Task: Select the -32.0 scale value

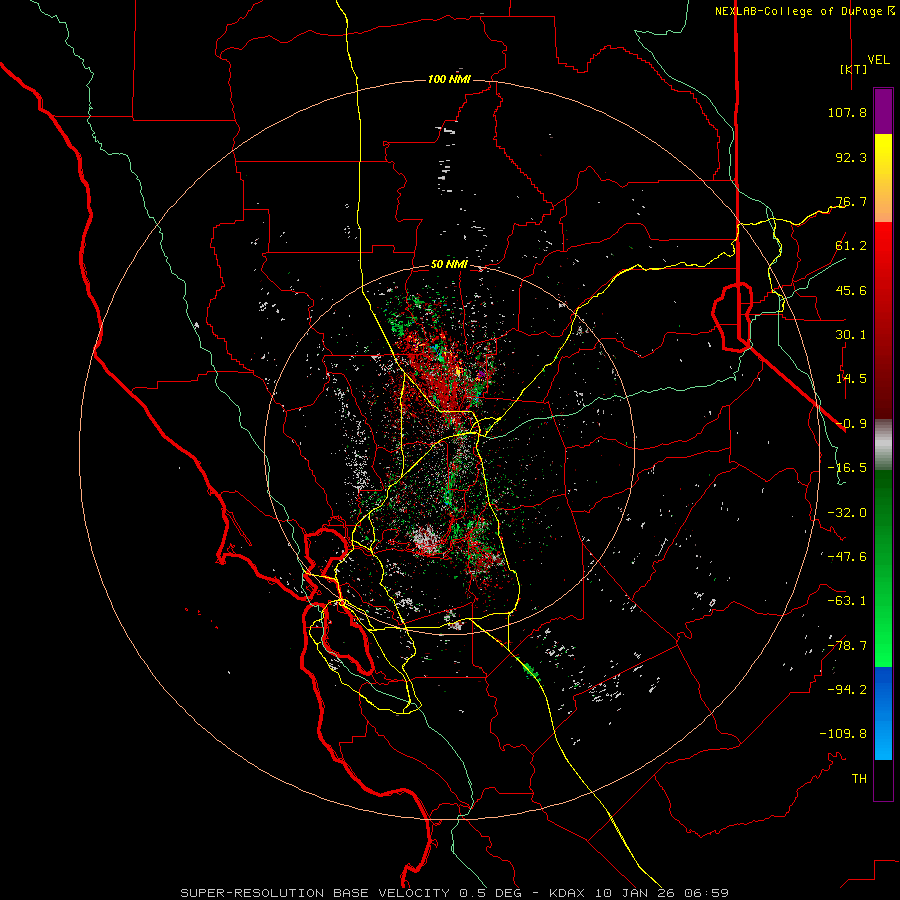Action: pyautogui.click(x=847, y=513)
